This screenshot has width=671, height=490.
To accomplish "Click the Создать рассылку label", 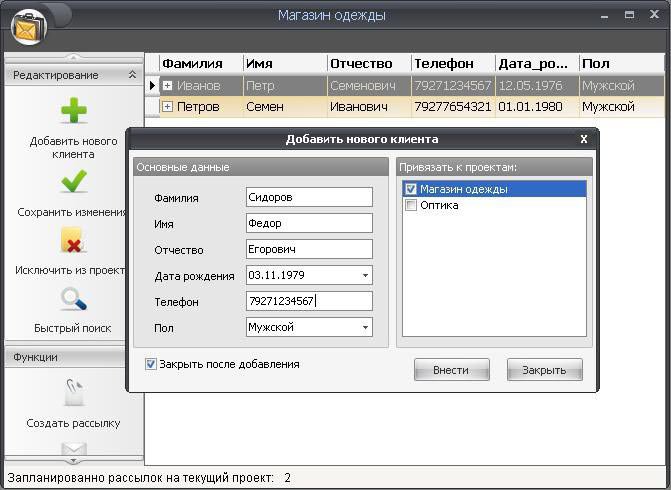I will coord(73,423).
